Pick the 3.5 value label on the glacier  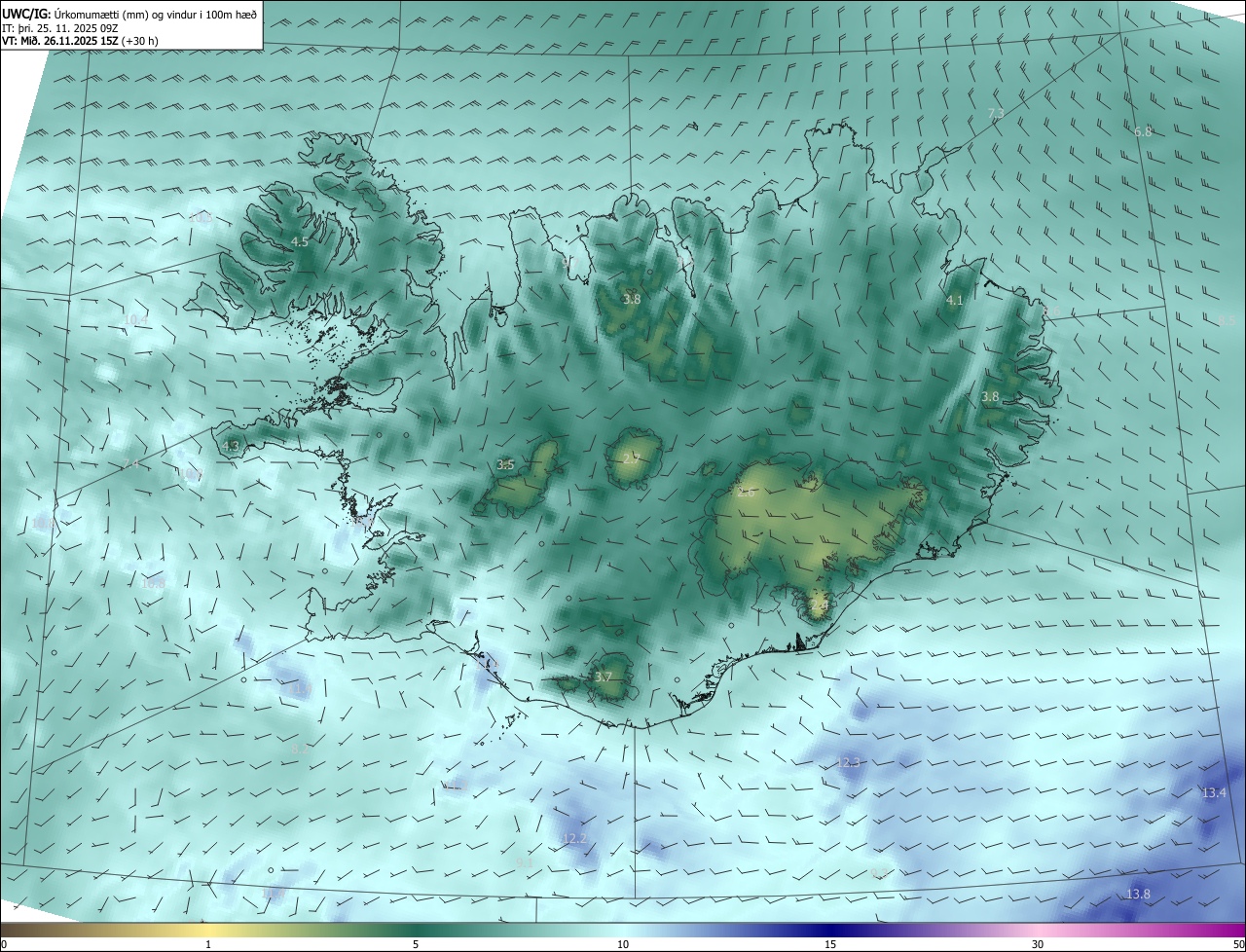(x=505, y=465)
